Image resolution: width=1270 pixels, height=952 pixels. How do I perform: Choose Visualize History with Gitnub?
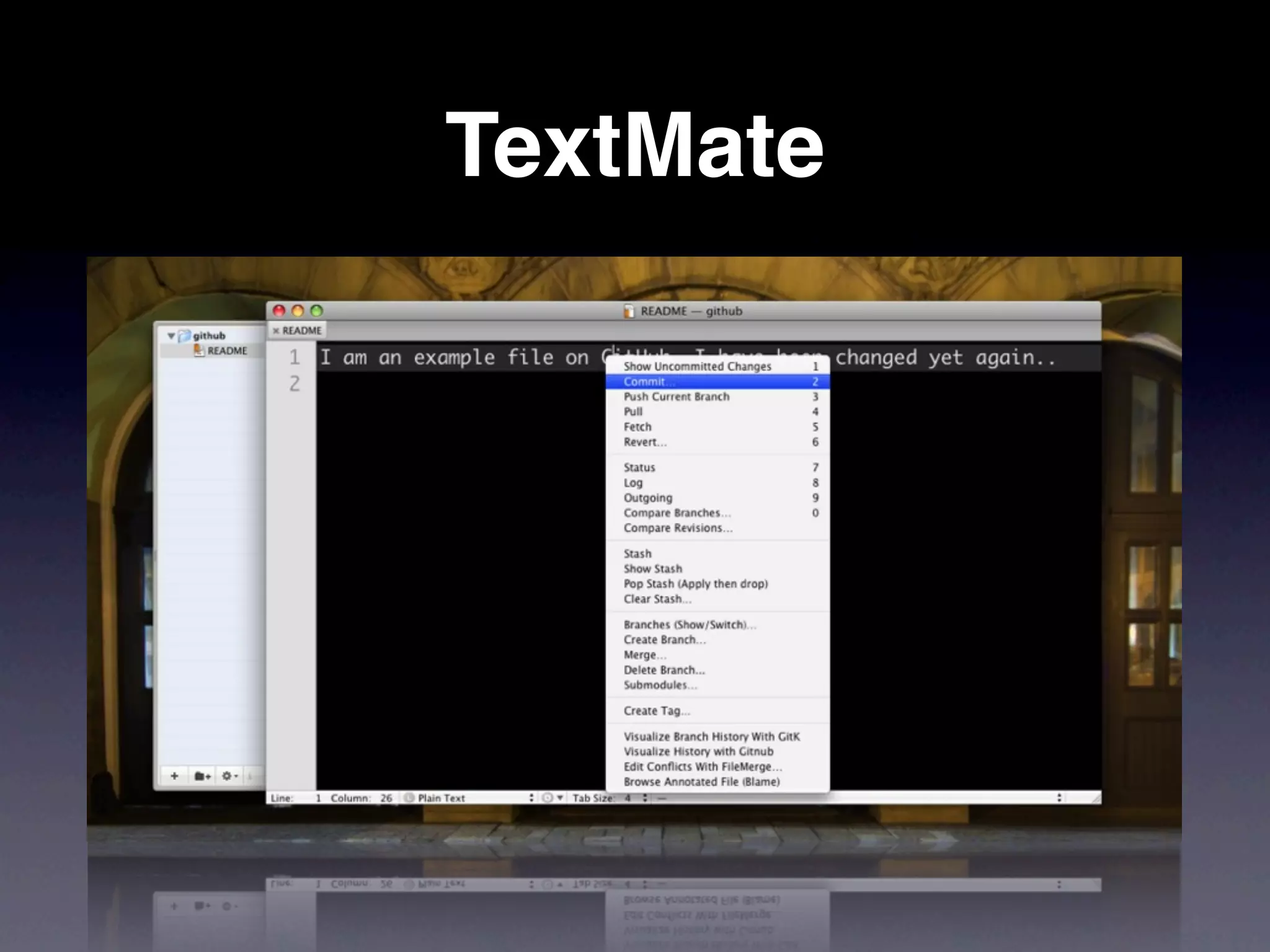pyautogui.click(x=717, y=752)
